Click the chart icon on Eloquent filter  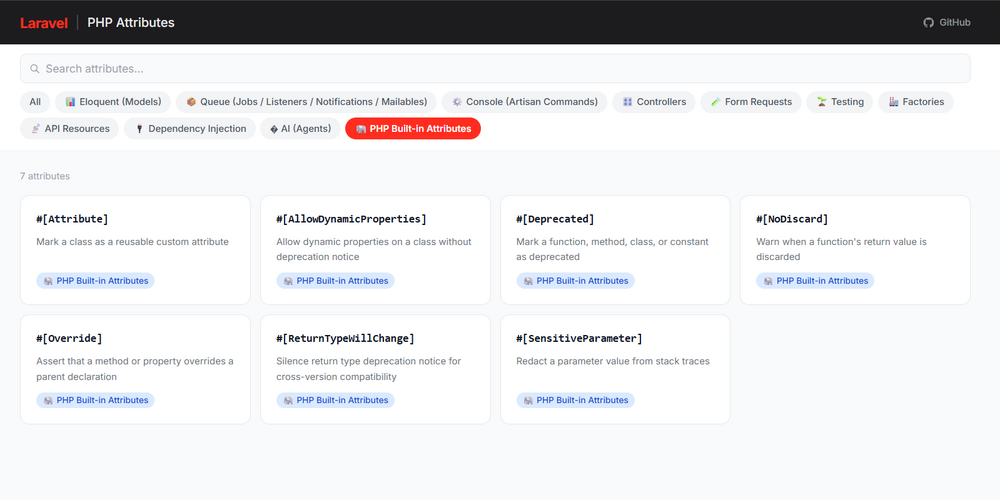pyautogui.click(x=71, y=102)
